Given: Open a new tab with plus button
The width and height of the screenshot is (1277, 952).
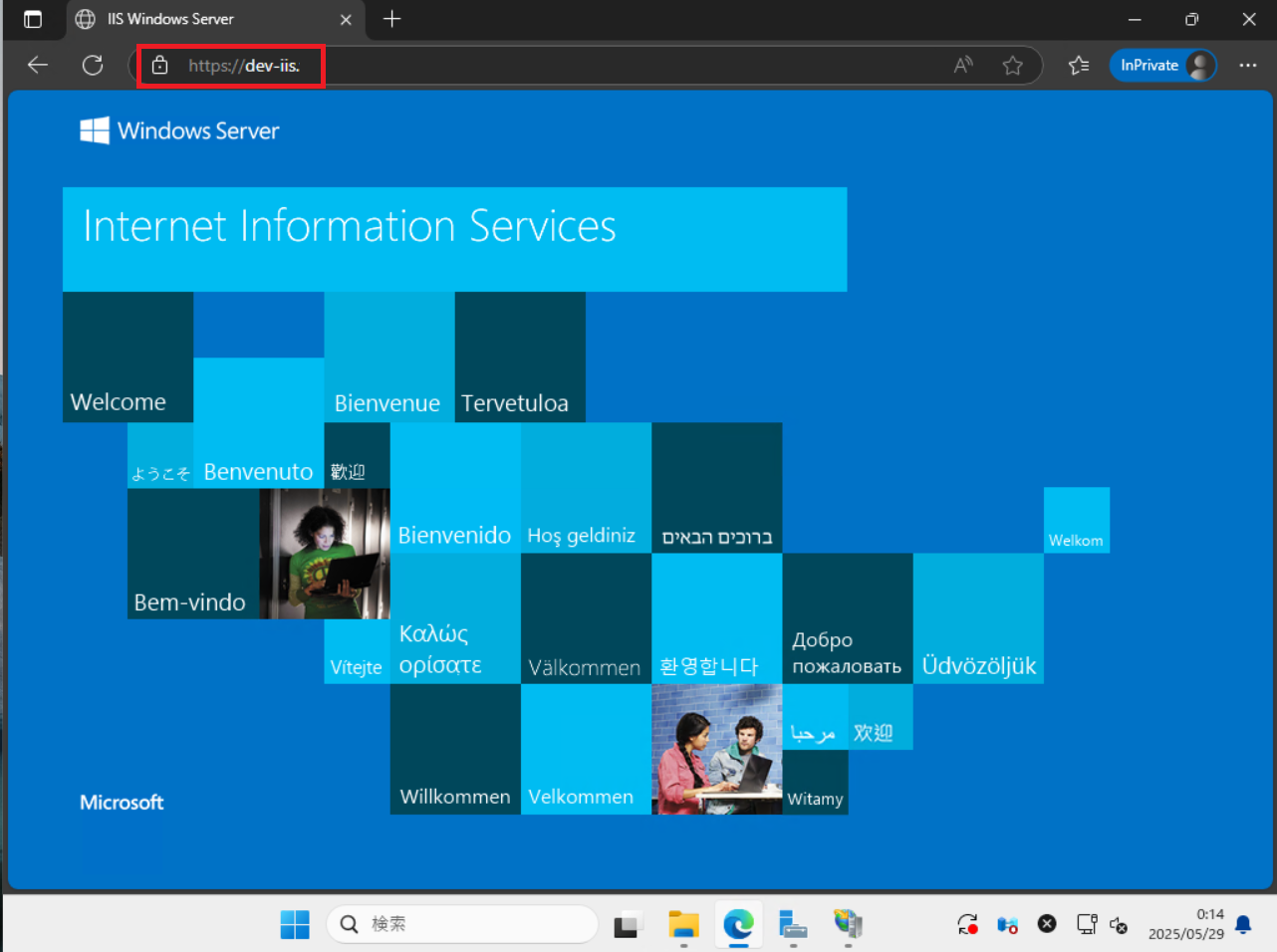Looking at the screenshot, I should pos(392,19).
